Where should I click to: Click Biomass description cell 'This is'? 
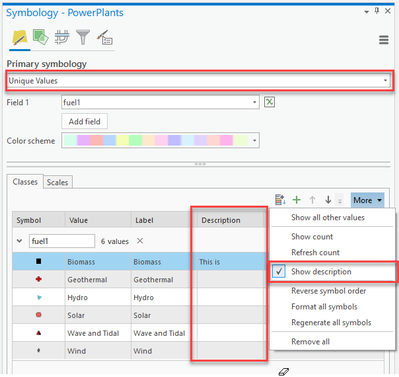coord(231,262)
